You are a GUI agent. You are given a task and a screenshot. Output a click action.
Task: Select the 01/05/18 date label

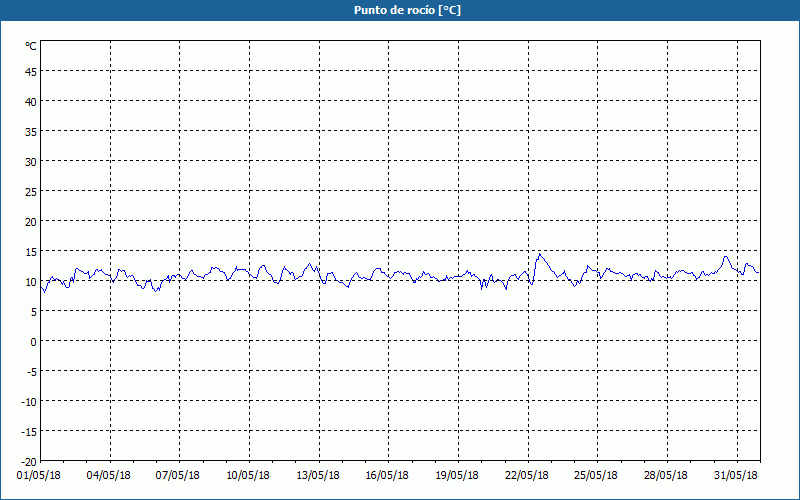(39, 474)
